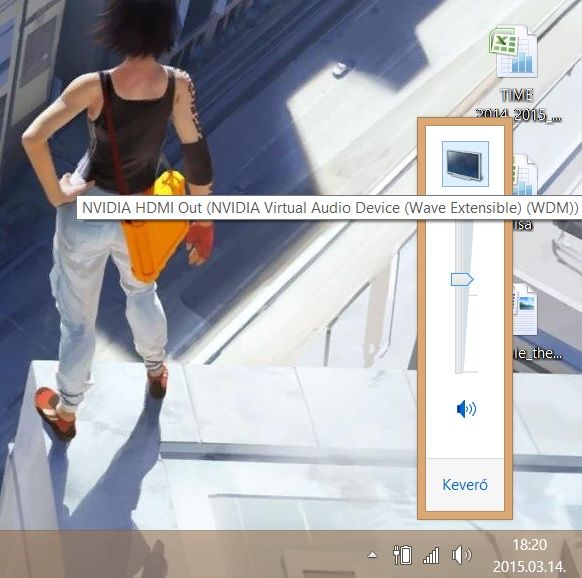This screenshot has height=578, width=582.
Task: Click the volume slider thumb
Action: click(x=462, y=280)
